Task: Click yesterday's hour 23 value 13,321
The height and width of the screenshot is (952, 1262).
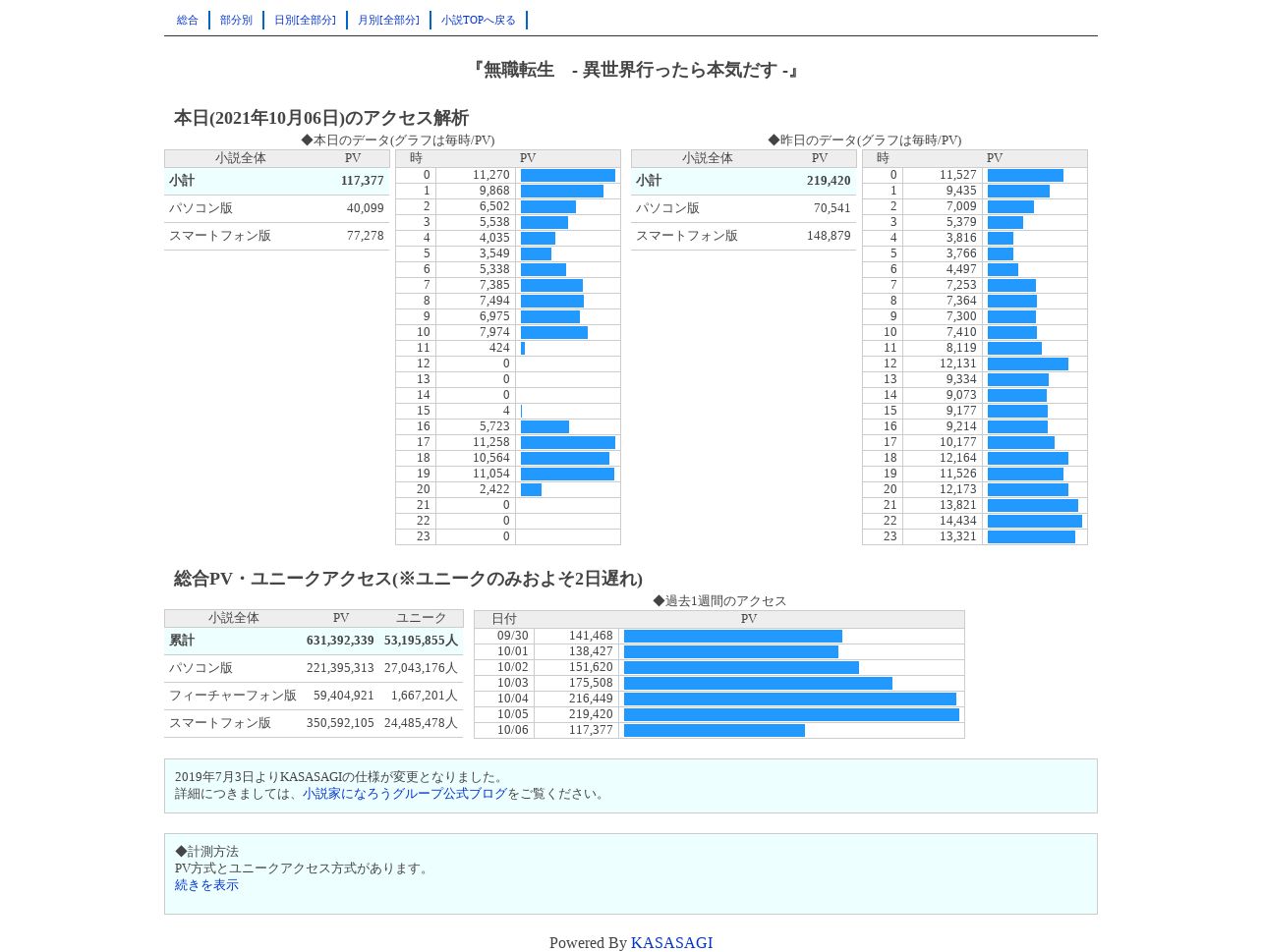Action: [x=958, y=536]
